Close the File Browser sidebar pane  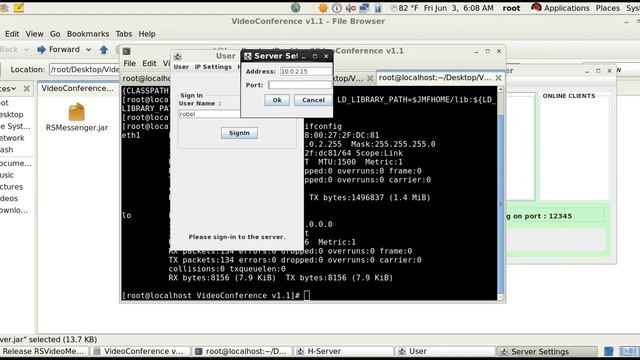click(x=27, y=88)
